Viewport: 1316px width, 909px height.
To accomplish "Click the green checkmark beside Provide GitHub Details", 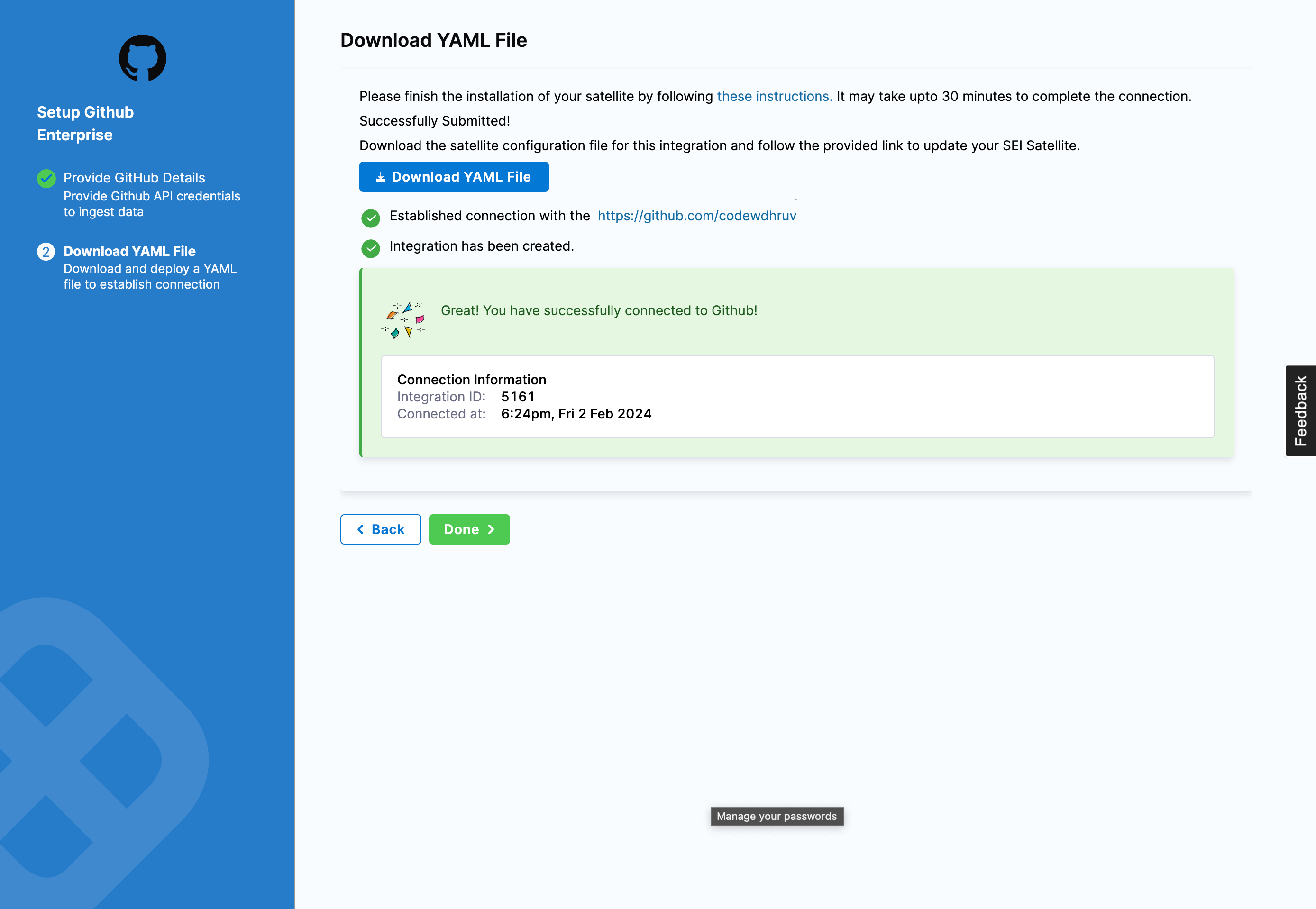I will (x=46, y=178).
